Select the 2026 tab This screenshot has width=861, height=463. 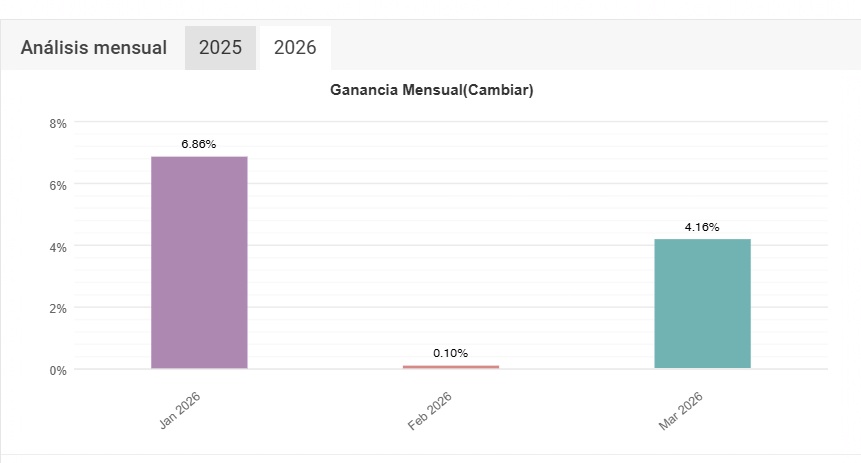pyautogui.click(x=295, y=48)
